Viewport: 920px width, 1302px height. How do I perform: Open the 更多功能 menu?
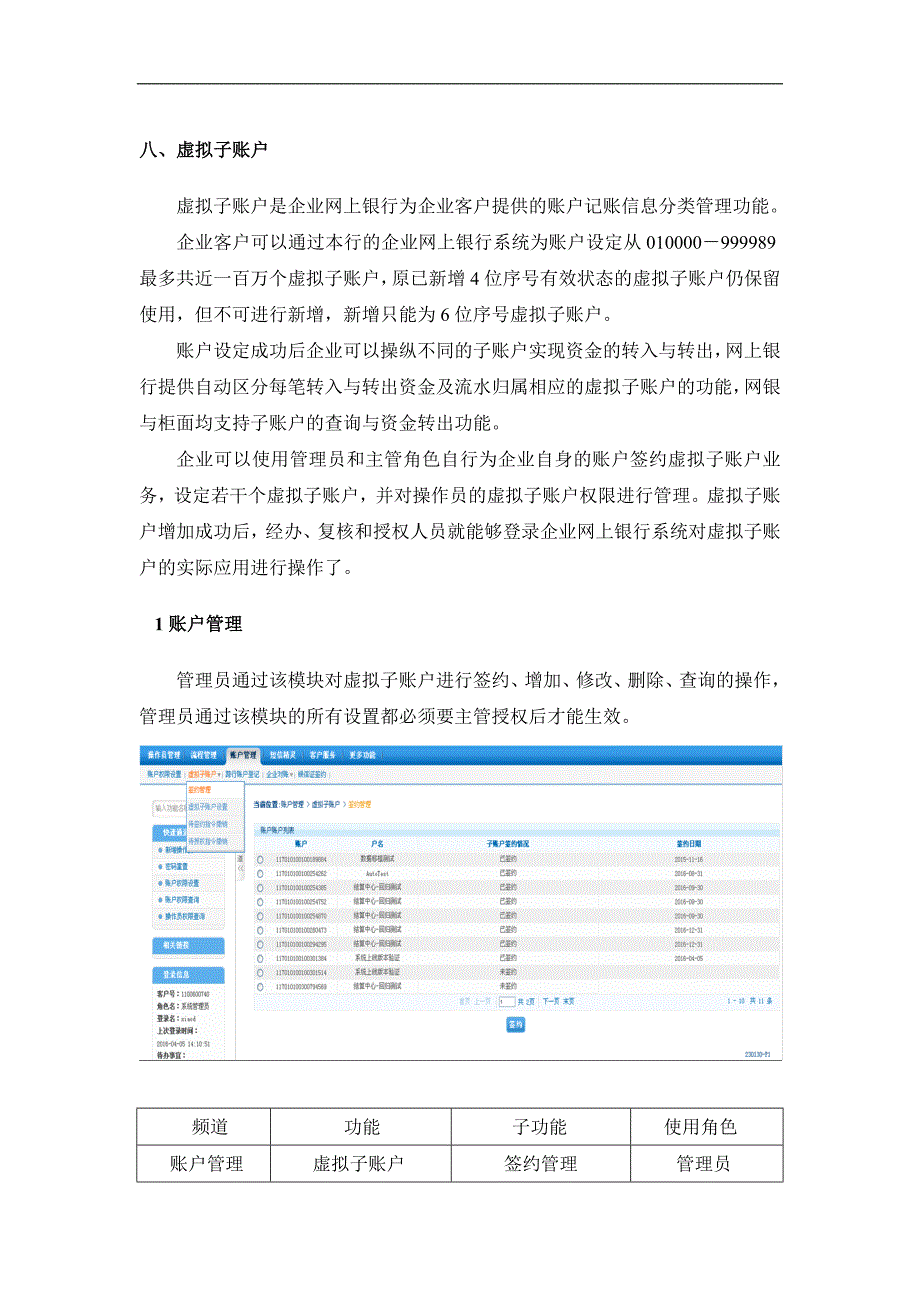click(364, 755)
